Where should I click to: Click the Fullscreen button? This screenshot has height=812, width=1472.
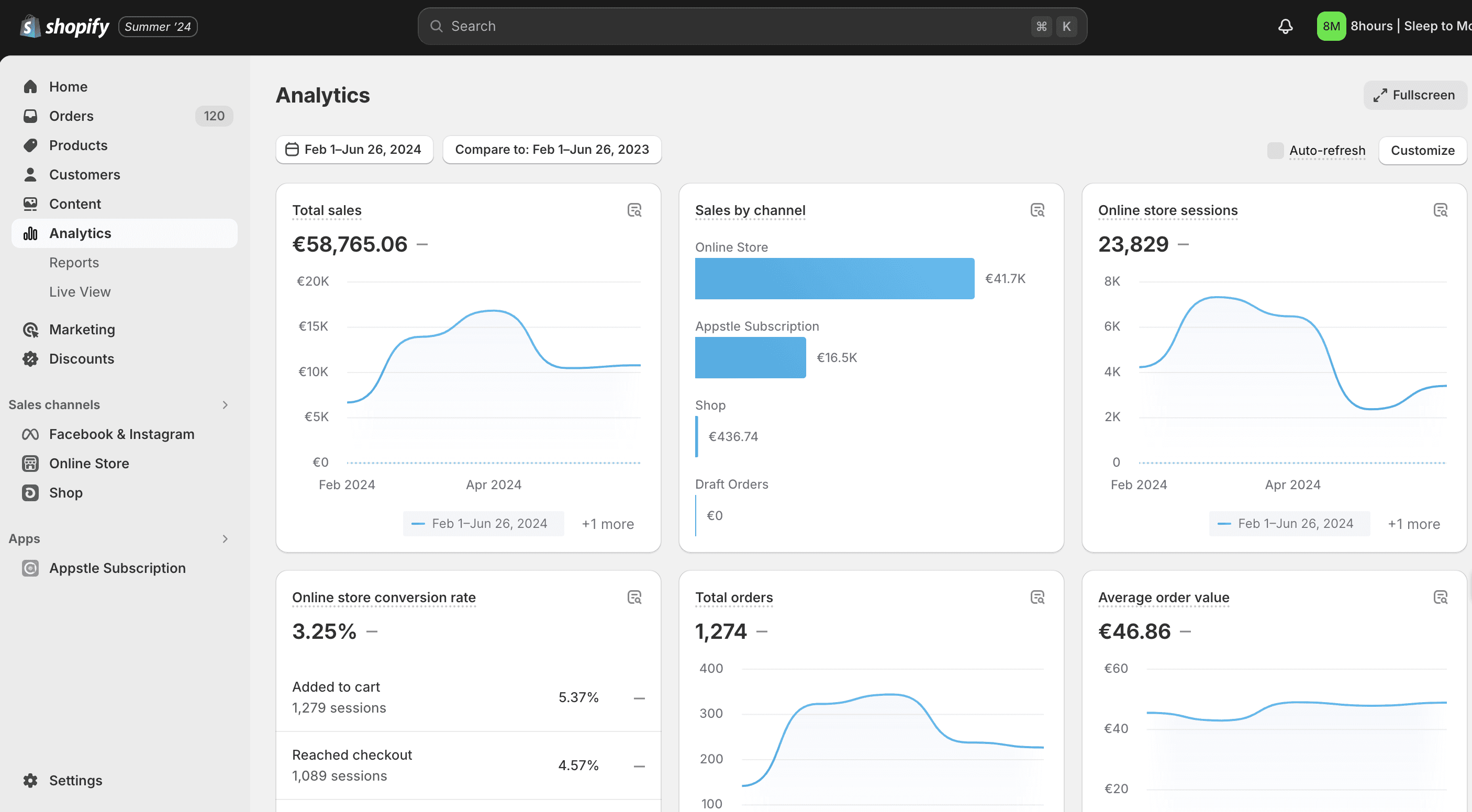click(x=1414, y=95)
